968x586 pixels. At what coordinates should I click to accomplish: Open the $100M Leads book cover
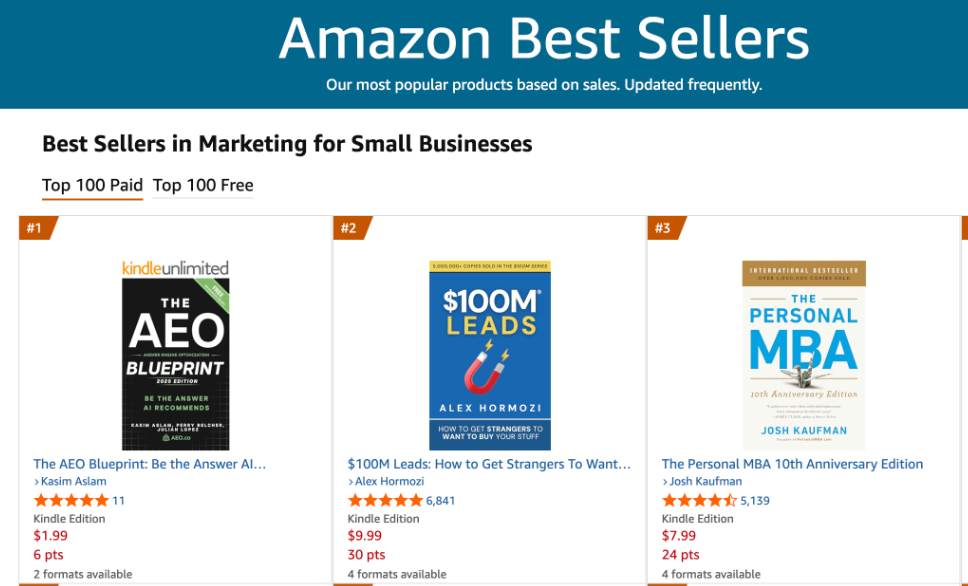click(490, 356)
